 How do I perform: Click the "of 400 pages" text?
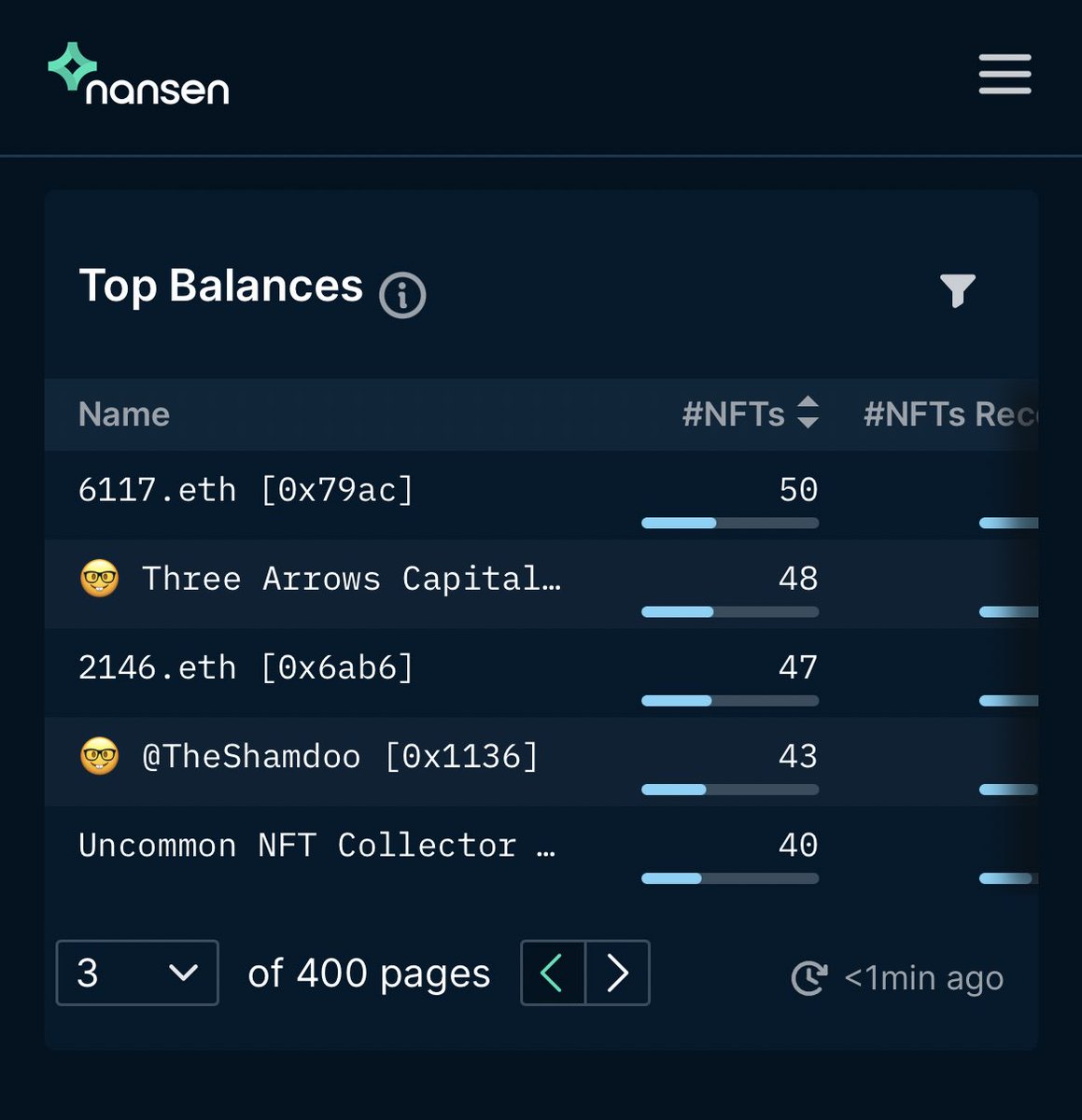point(369,973)
